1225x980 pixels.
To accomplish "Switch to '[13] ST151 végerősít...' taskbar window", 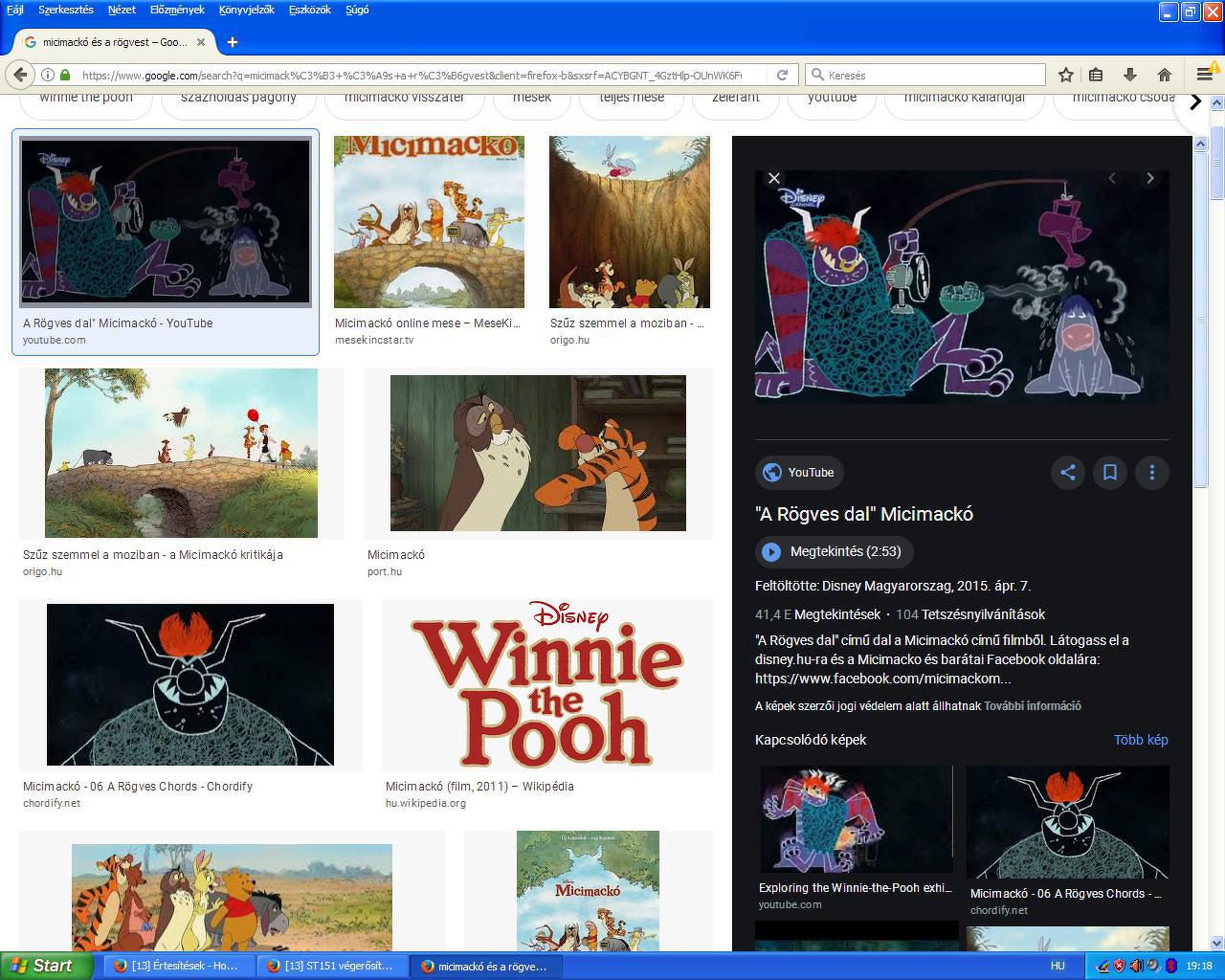I will (x=331, y=966).
